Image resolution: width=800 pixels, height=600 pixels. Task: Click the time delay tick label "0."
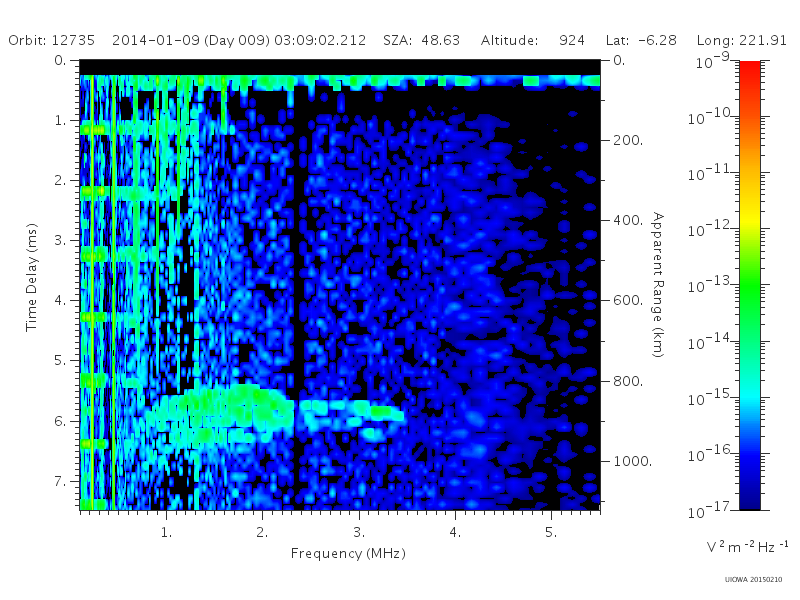60,60
